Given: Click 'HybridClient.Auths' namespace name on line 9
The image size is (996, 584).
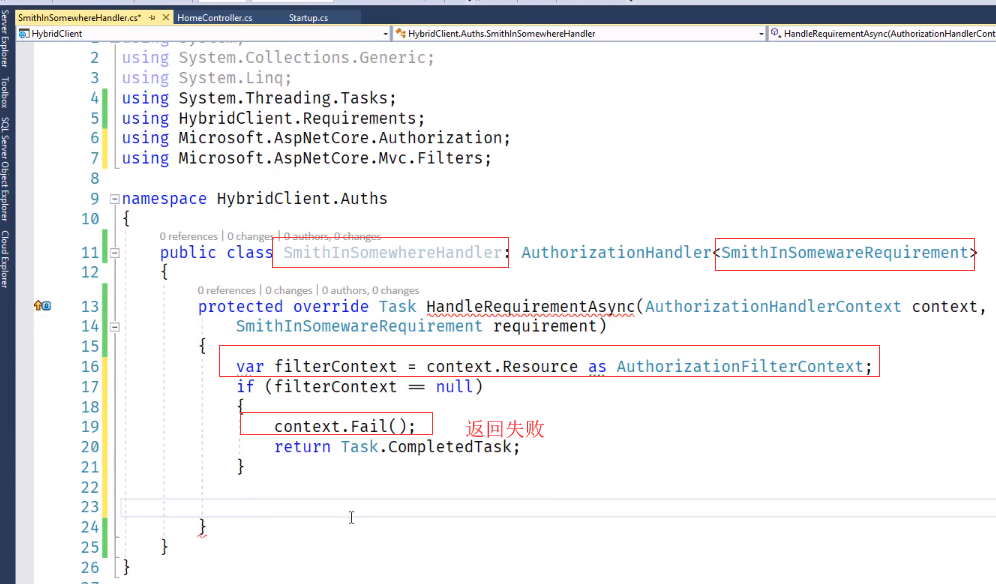Looking at the screenshot, I should pos(302,199).
